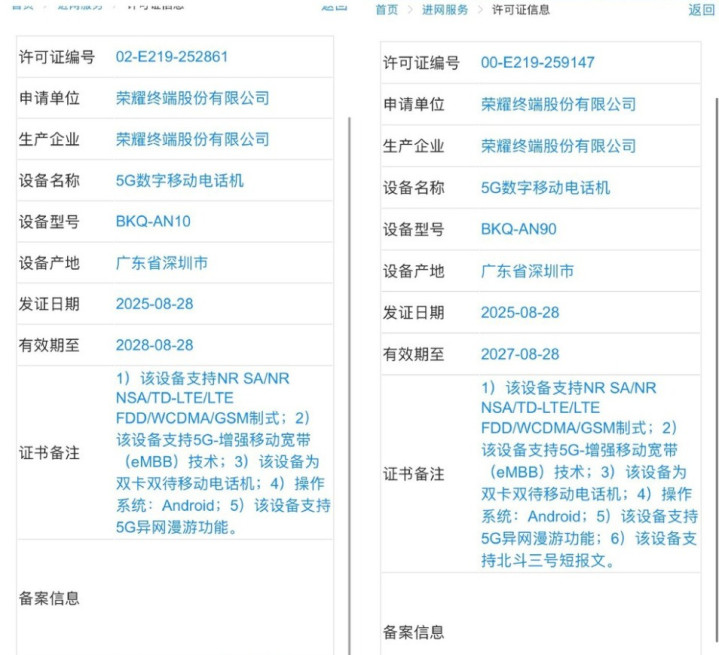Click remarks mentioning 北斗三号短报文
The height and width of the screenshot is (655, 719).
tap(589, 474)
